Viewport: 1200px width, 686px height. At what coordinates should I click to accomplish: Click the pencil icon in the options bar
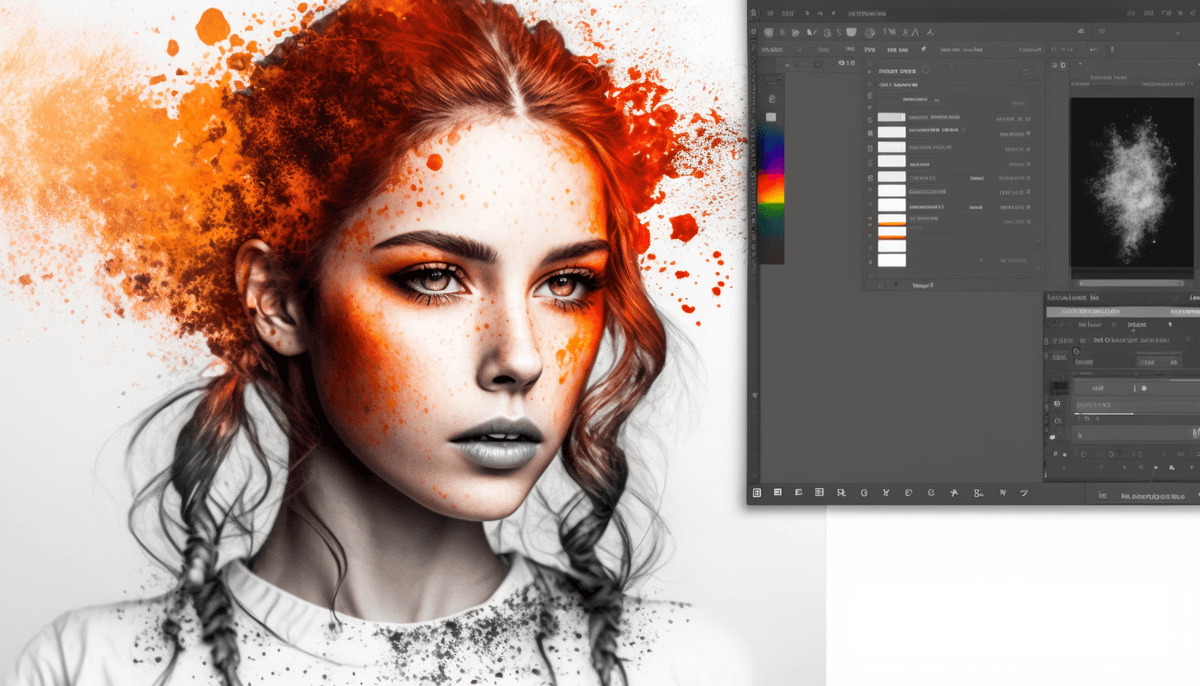[924, 49]
